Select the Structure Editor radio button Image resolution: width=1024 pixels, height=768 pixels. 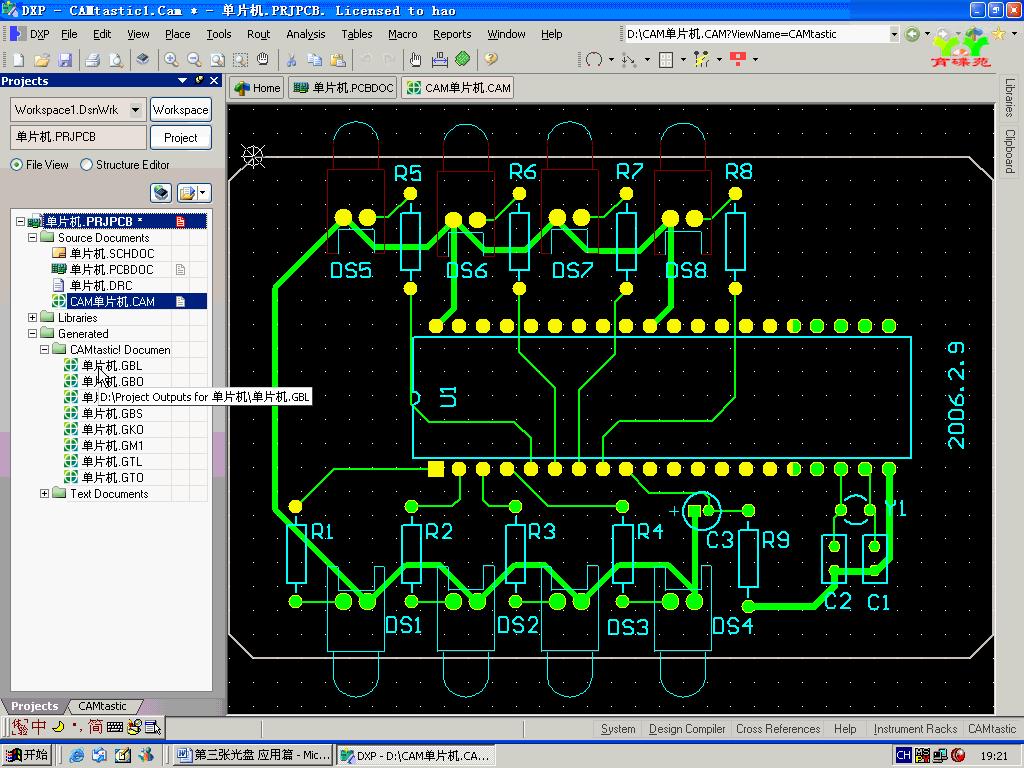pos(86,165)
